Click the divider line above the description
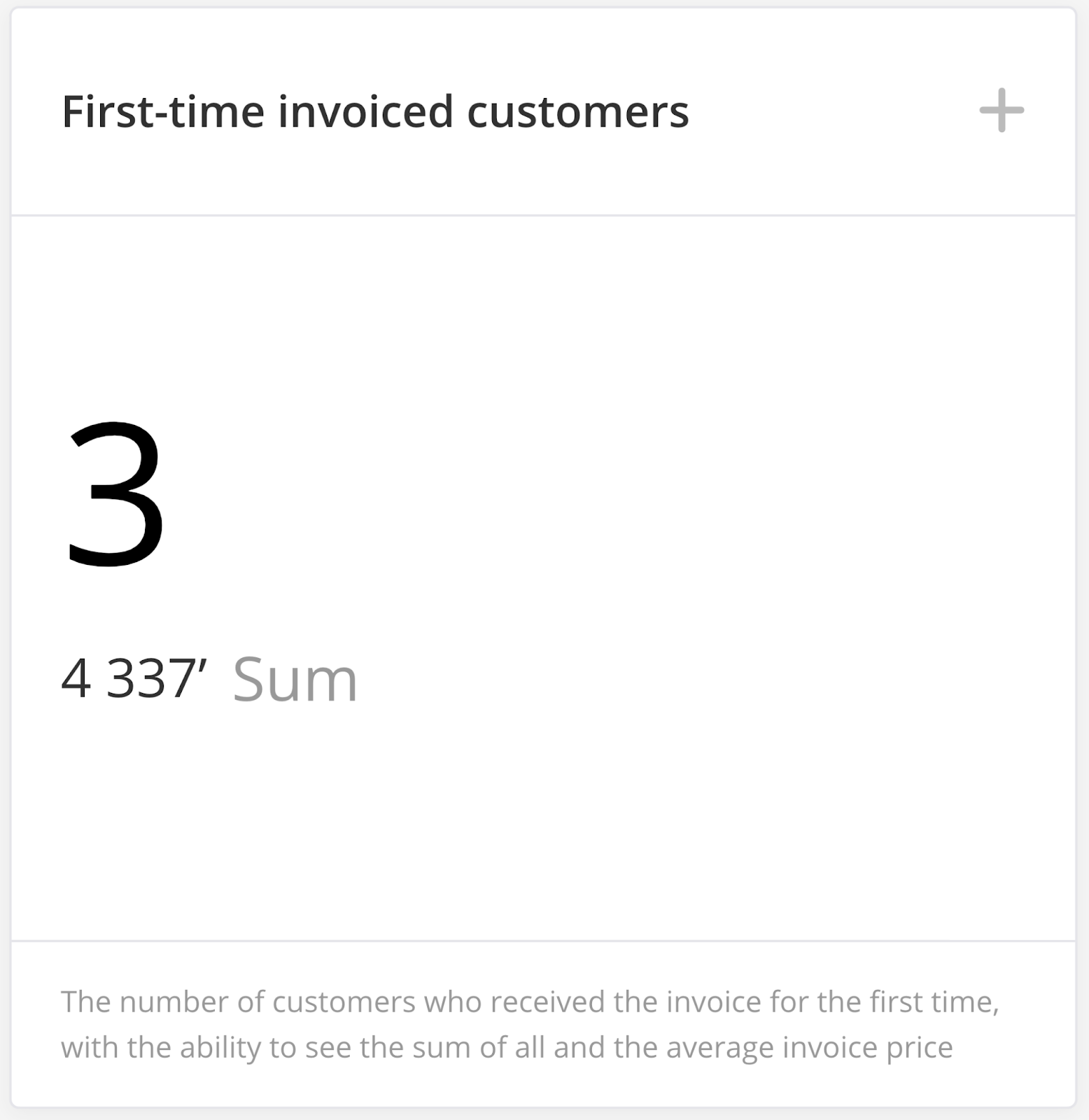Screen dimensions: 1089x1120 (543, 941)
